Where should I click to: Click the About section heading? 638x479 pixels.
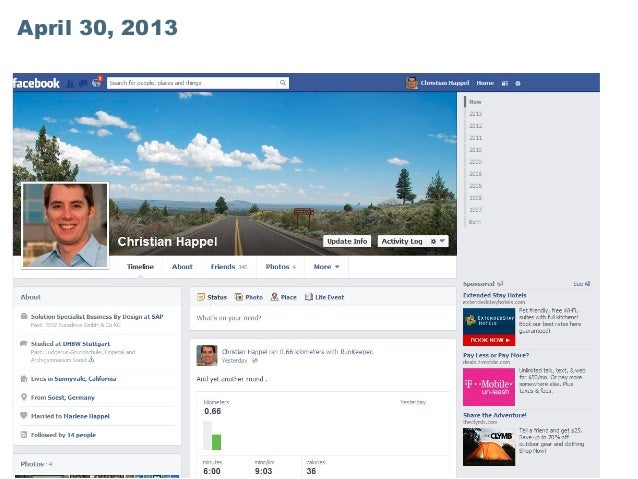[31, 297]
